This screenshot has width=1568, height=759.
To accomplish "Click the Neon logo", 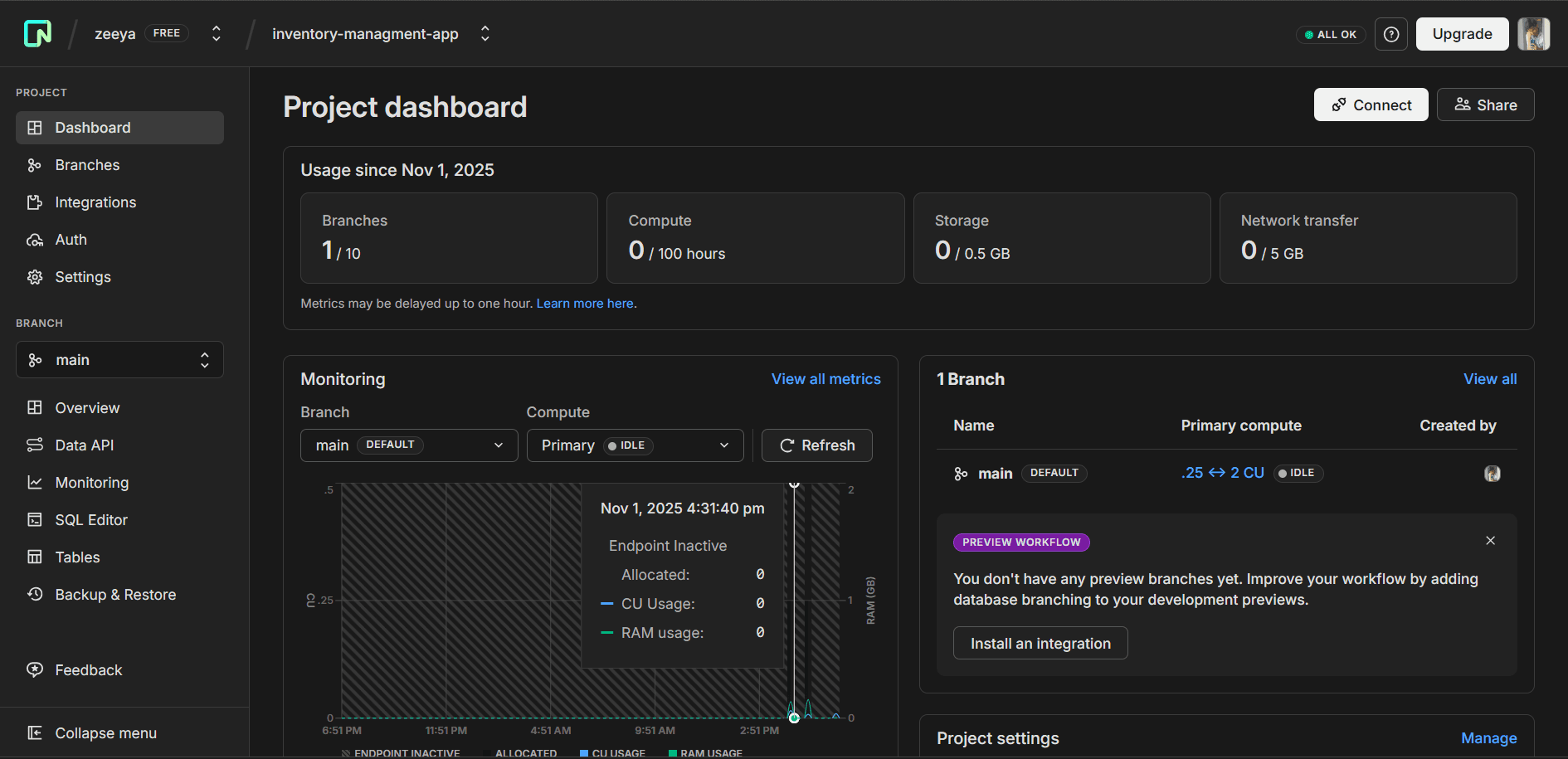I will pyautogui.click(x=37, y=33).
